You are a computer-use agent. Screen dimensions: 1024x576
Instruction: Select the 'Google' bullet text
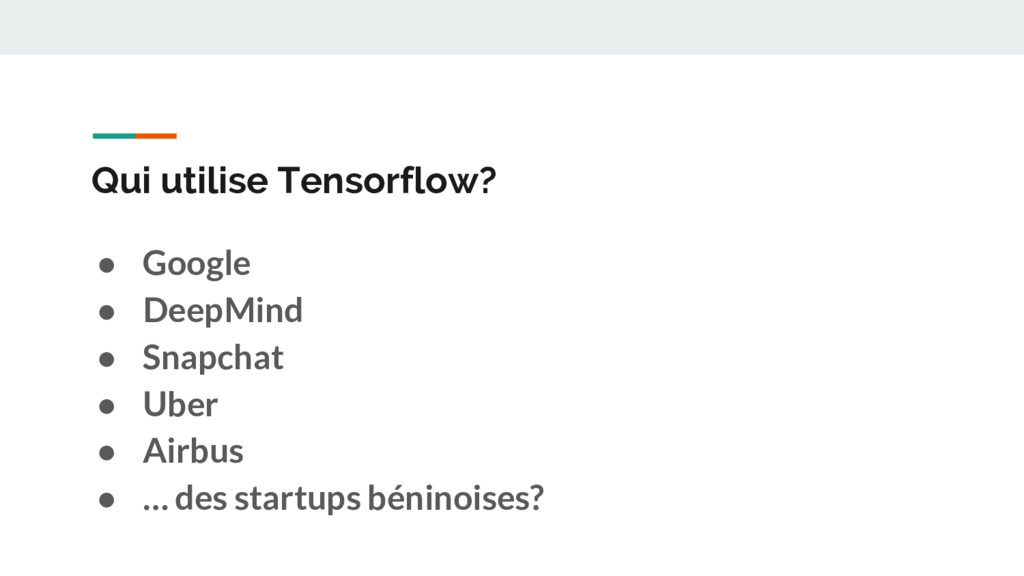click(x=196, y=263)
